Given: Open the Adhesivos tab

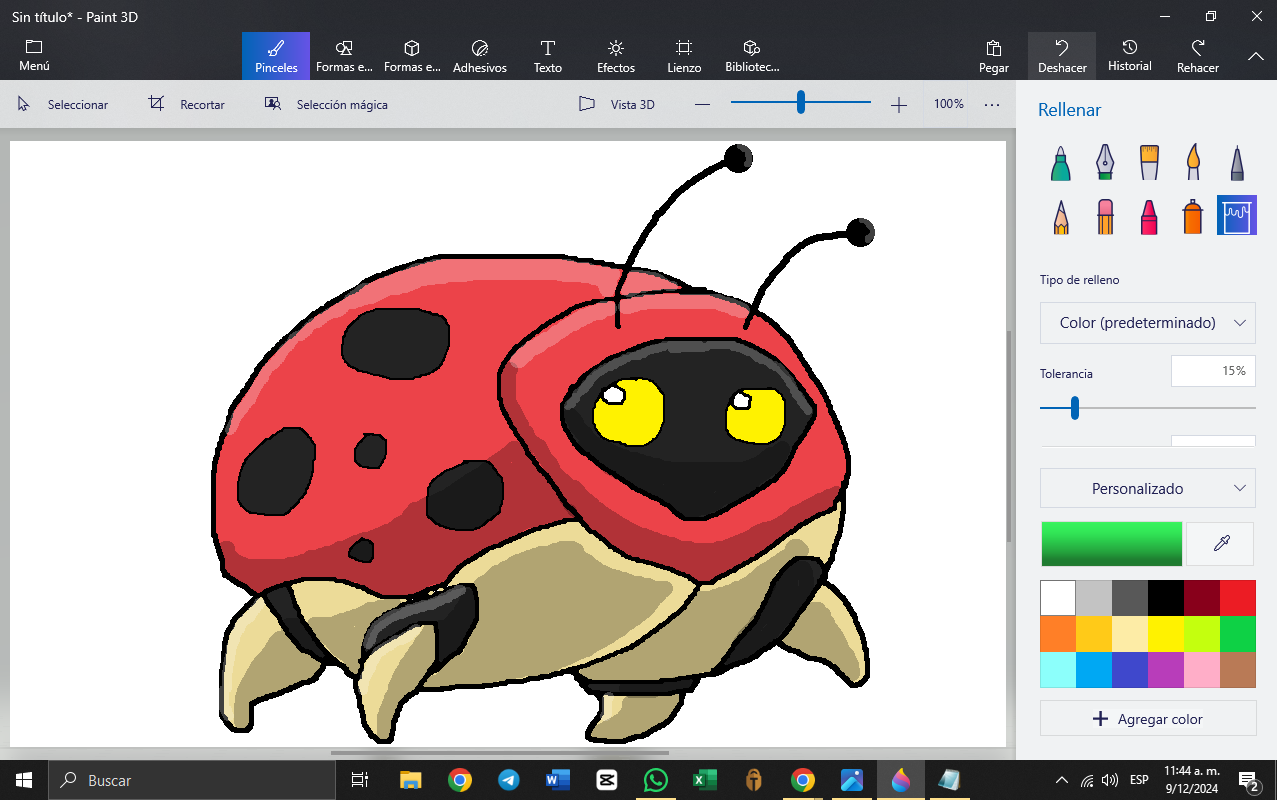Looking at the screenshot, I should click(480, 56).
